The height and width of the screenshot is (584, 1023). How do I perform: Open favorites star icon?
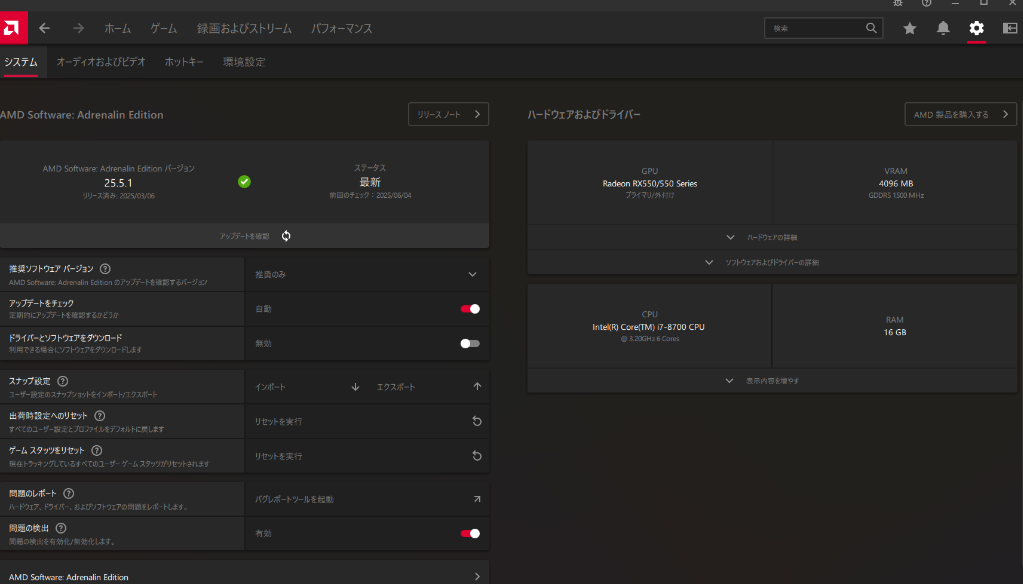[909, 28]
